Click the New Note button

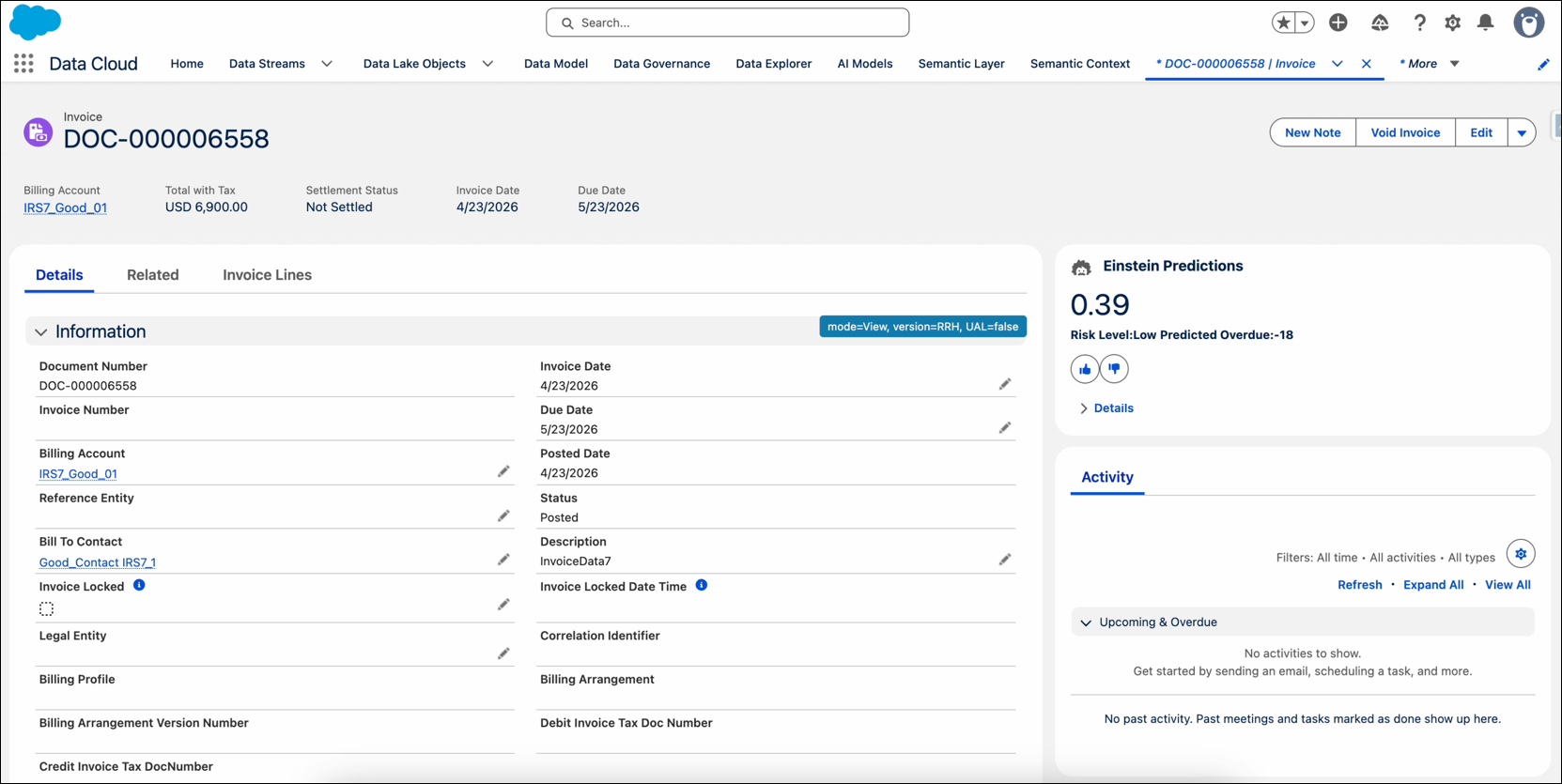pyautogui.click(x=1313, y=132)
